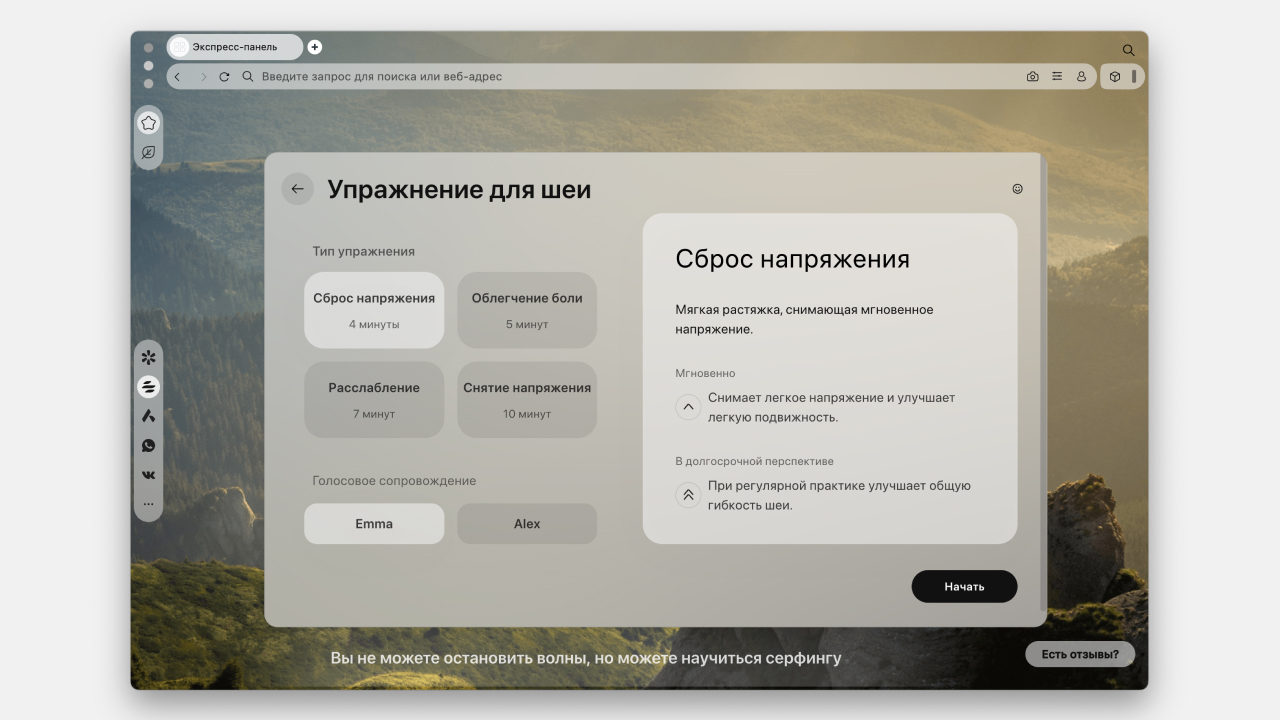Select Сброс напряжения 4 минуты exercise
Viewport: 1280px width, 720px height.
click(x=374, y=310)
